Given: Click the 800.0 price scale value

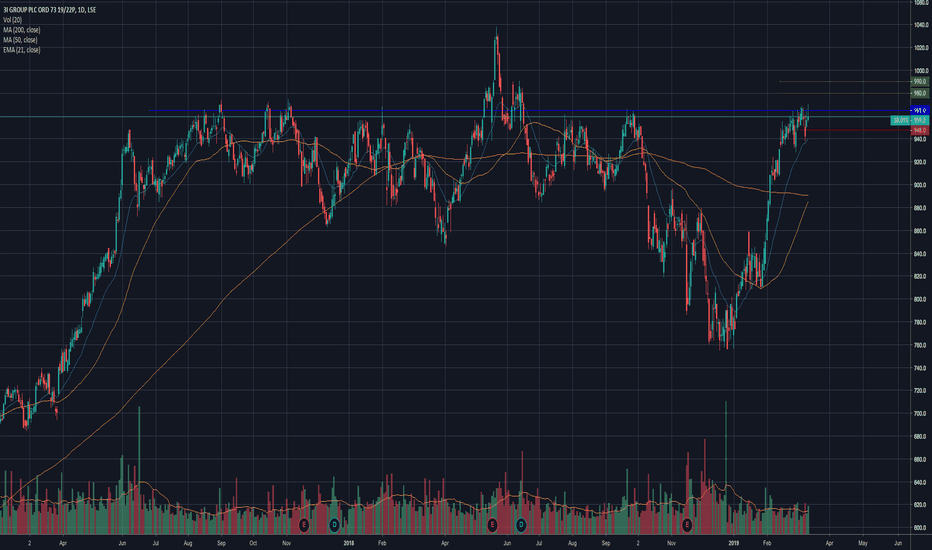Looking at the screenshot, I should [x=920, y=299].
